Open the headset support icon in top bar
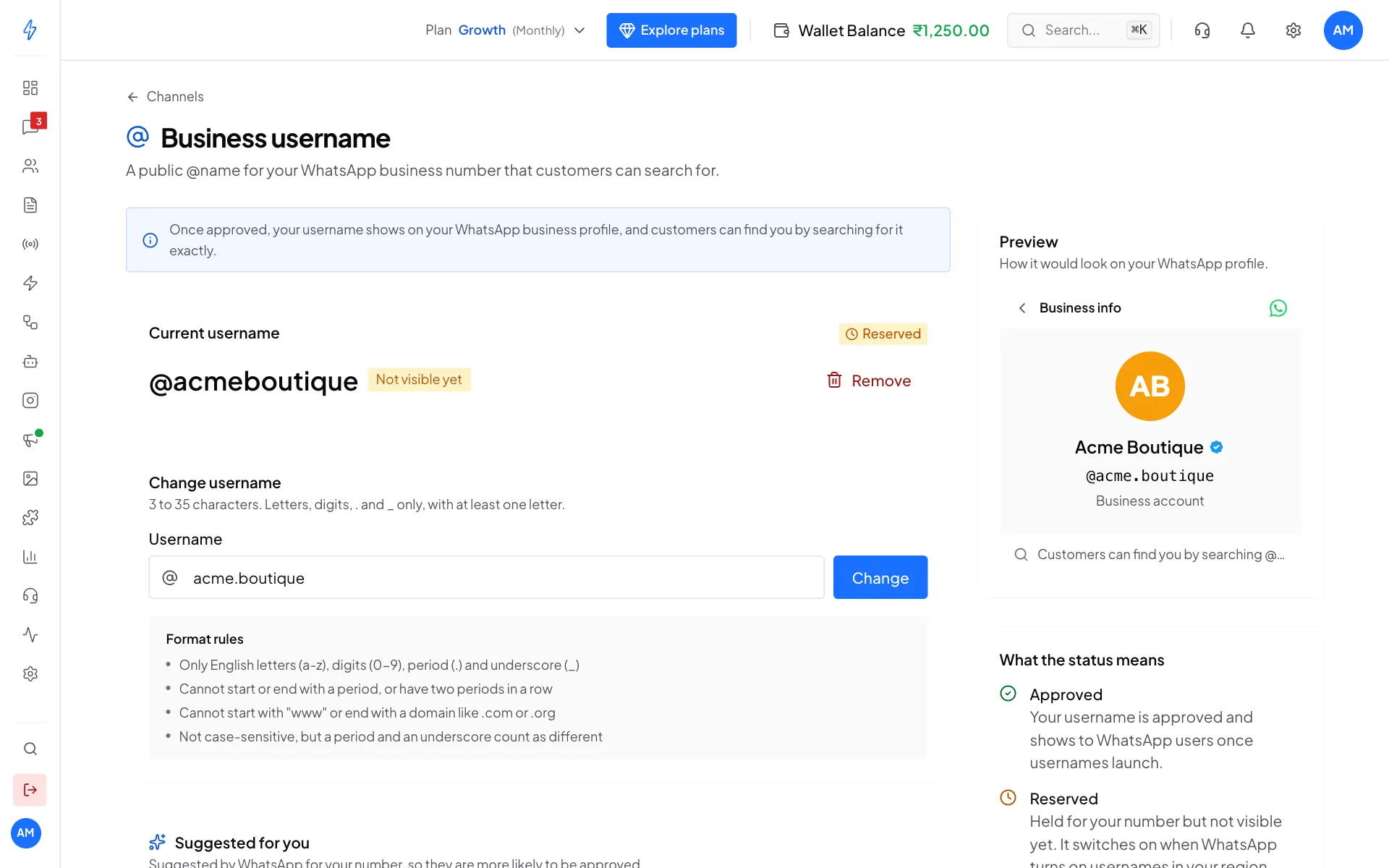Screen dimensions: 1389x868 (x=1202, y=30)
